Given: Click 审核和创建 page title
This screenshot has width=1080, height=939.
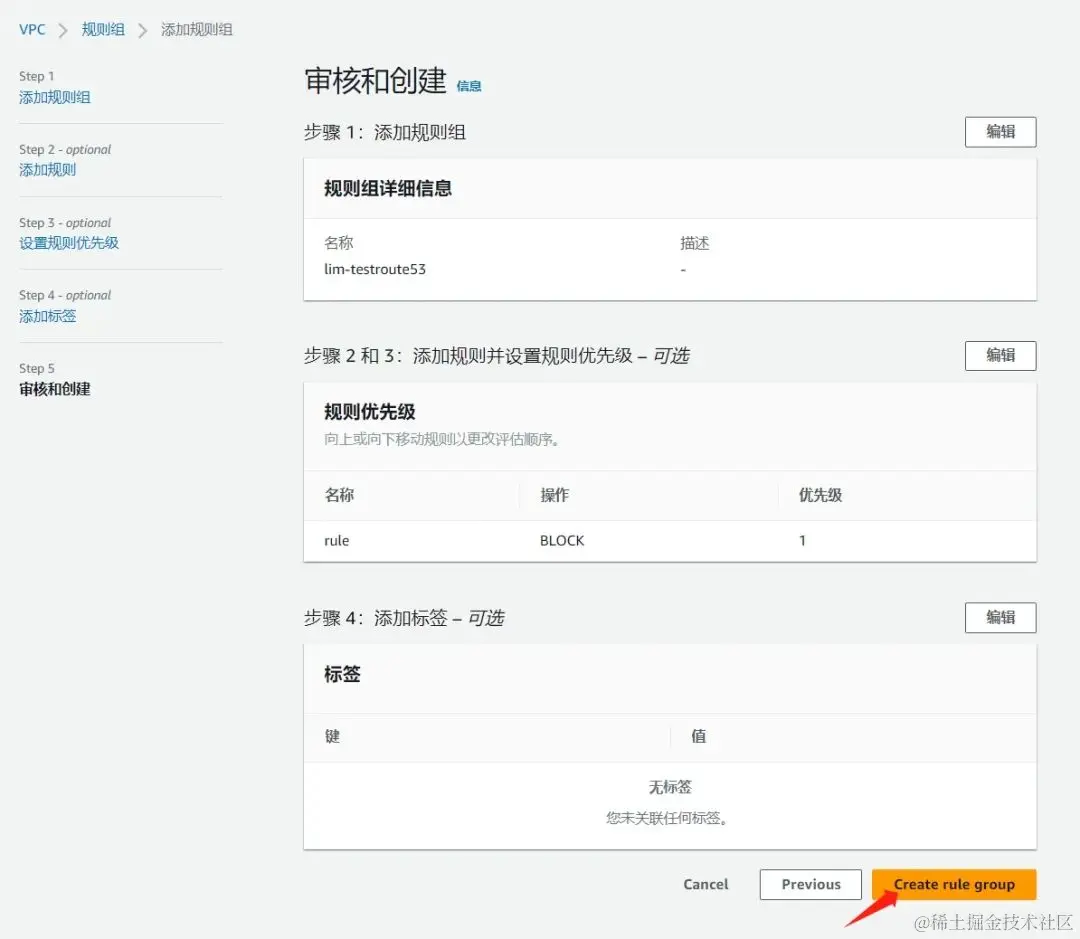Looking at the screenshot, I should [375, 81].
